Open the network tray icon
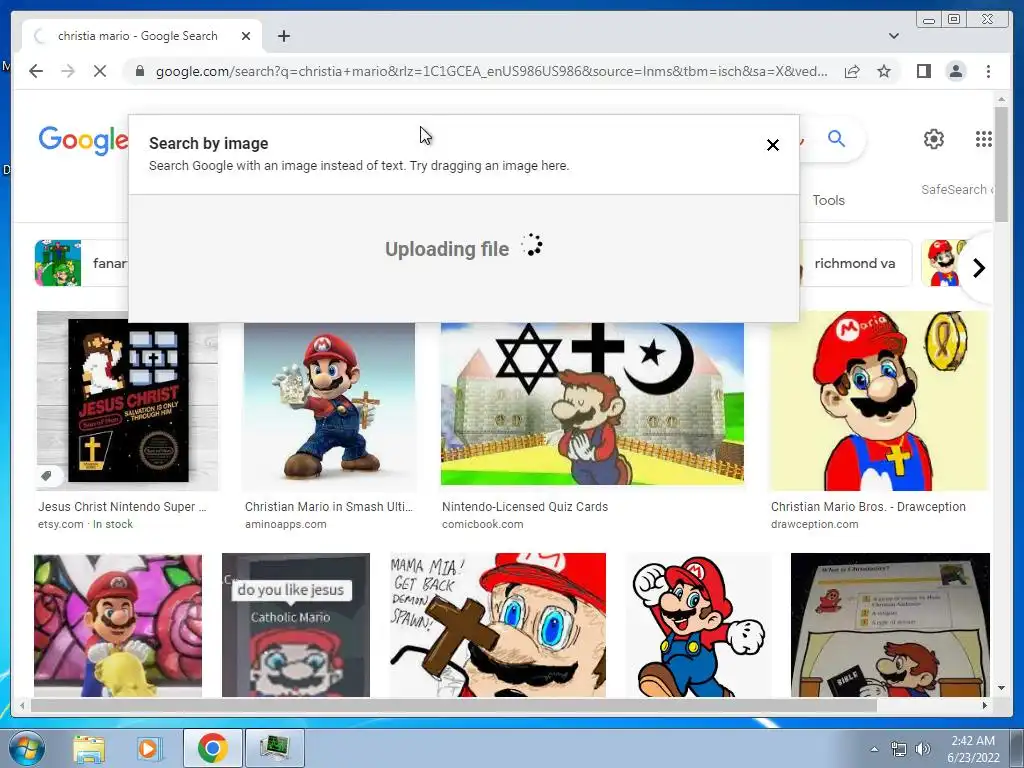This screenshot has height=768, width=1024. click(x=899, y=749)
